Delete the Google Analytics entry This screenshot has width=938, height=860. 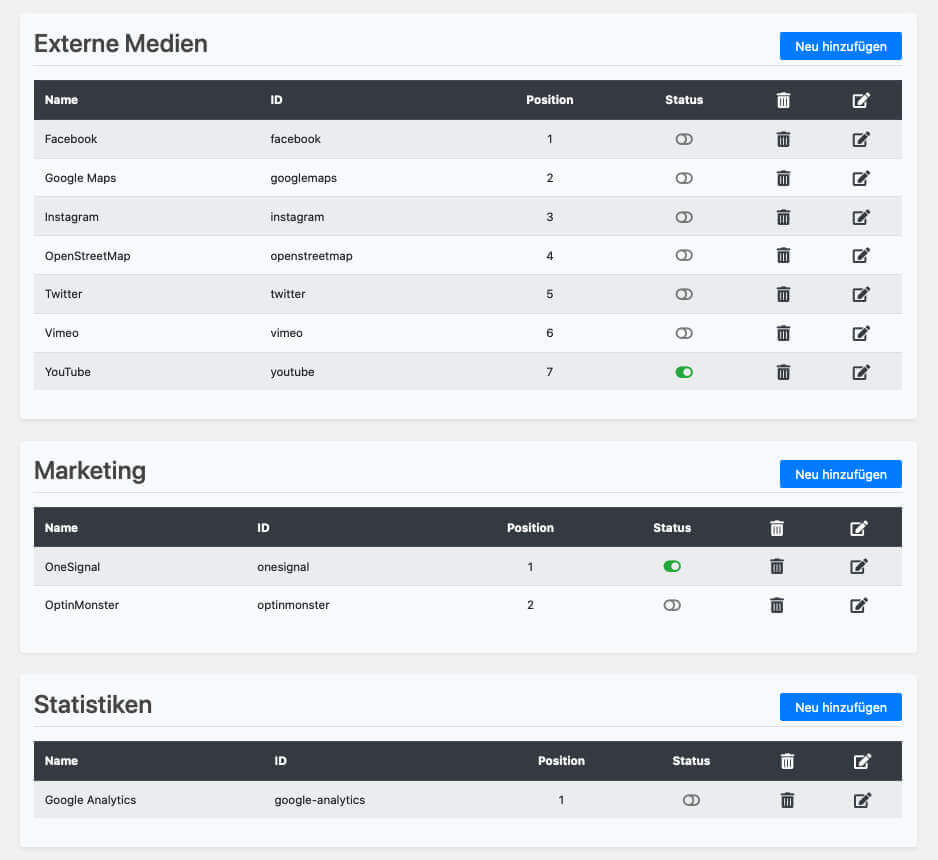787,800
